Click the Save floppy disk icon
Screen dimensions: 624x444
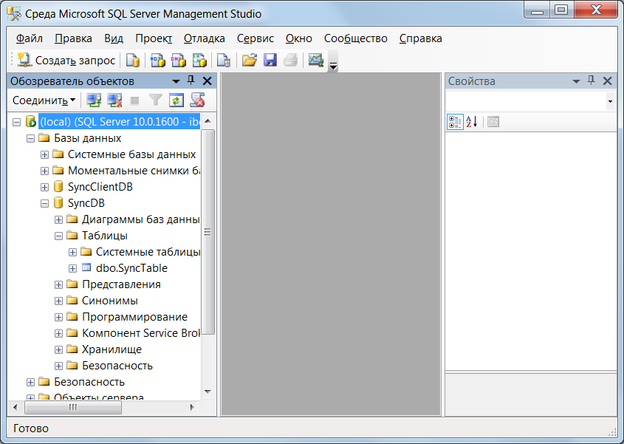point(270,60)
